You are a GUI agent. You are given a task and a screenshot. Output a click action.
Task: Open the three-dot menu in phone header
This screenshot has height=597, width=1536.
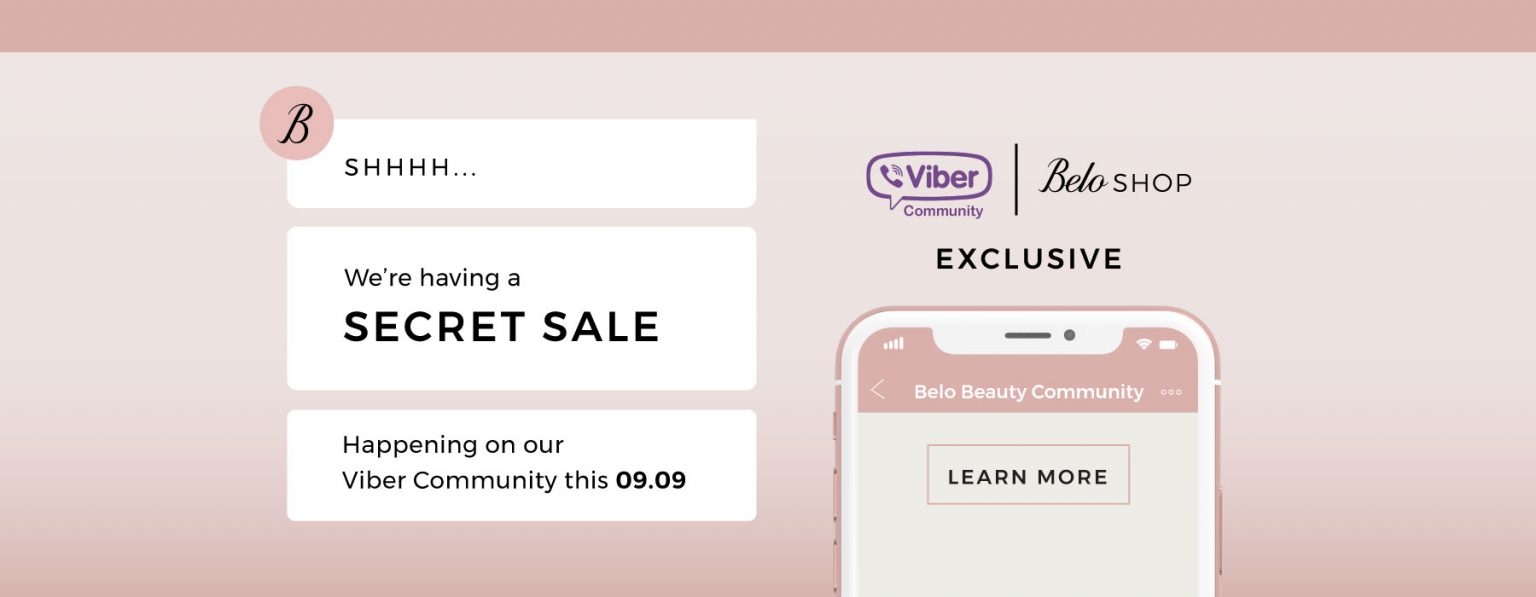click(1171, 392)
